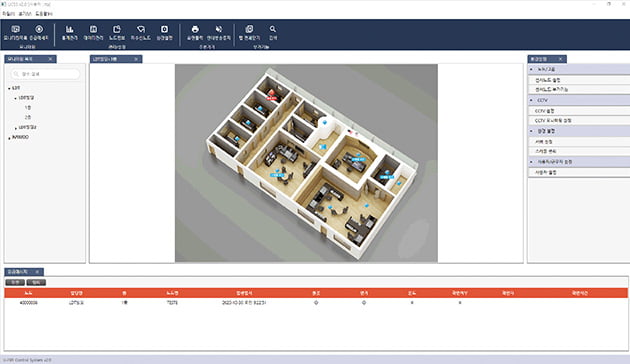Open the CCTV settings entry in the right panel
Screen dimensions: 630x364
click(579, 110)
